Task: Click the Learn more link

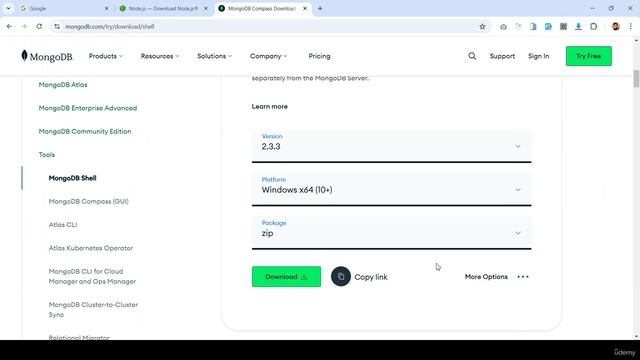Action: 269,106
